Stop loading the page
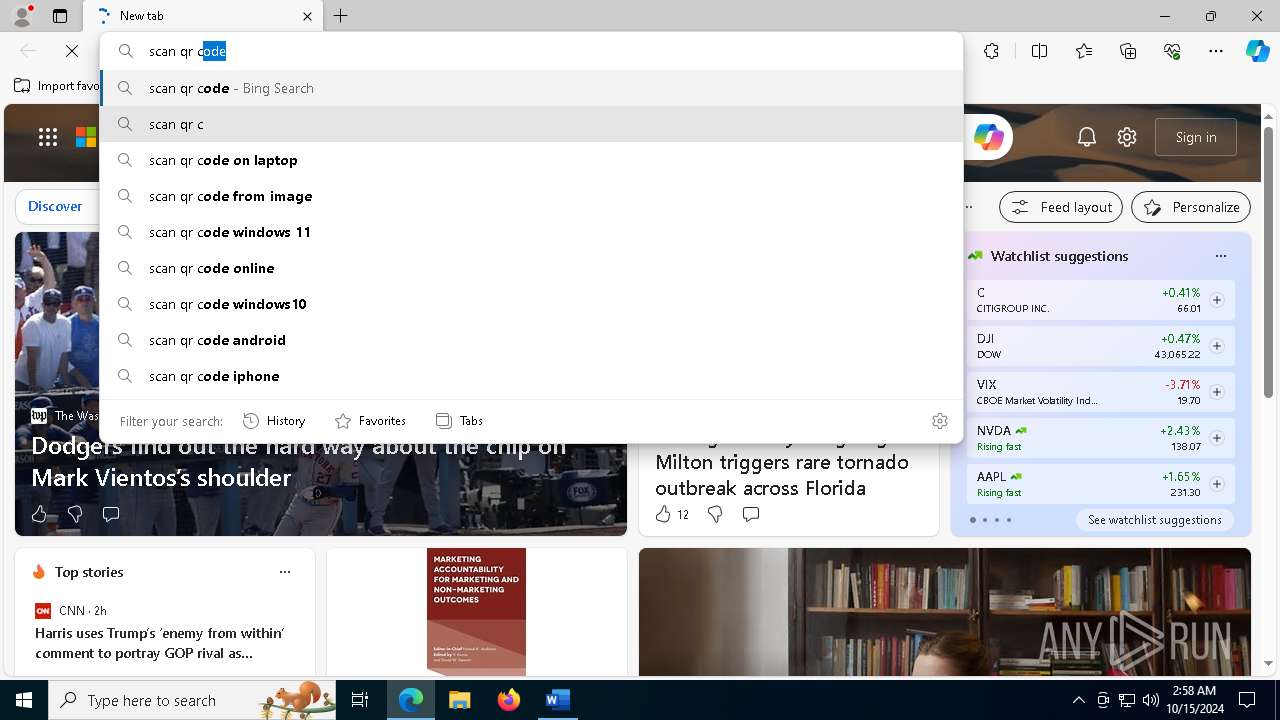 72,51
